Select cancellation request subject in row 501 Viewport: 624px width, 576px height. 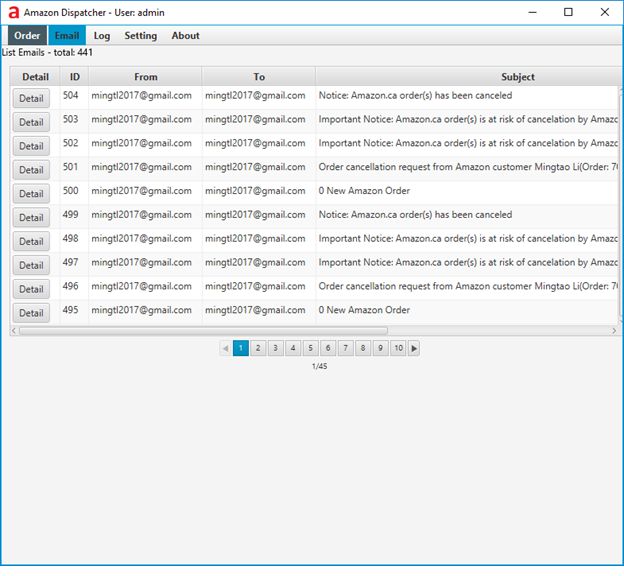pos(468,167)
